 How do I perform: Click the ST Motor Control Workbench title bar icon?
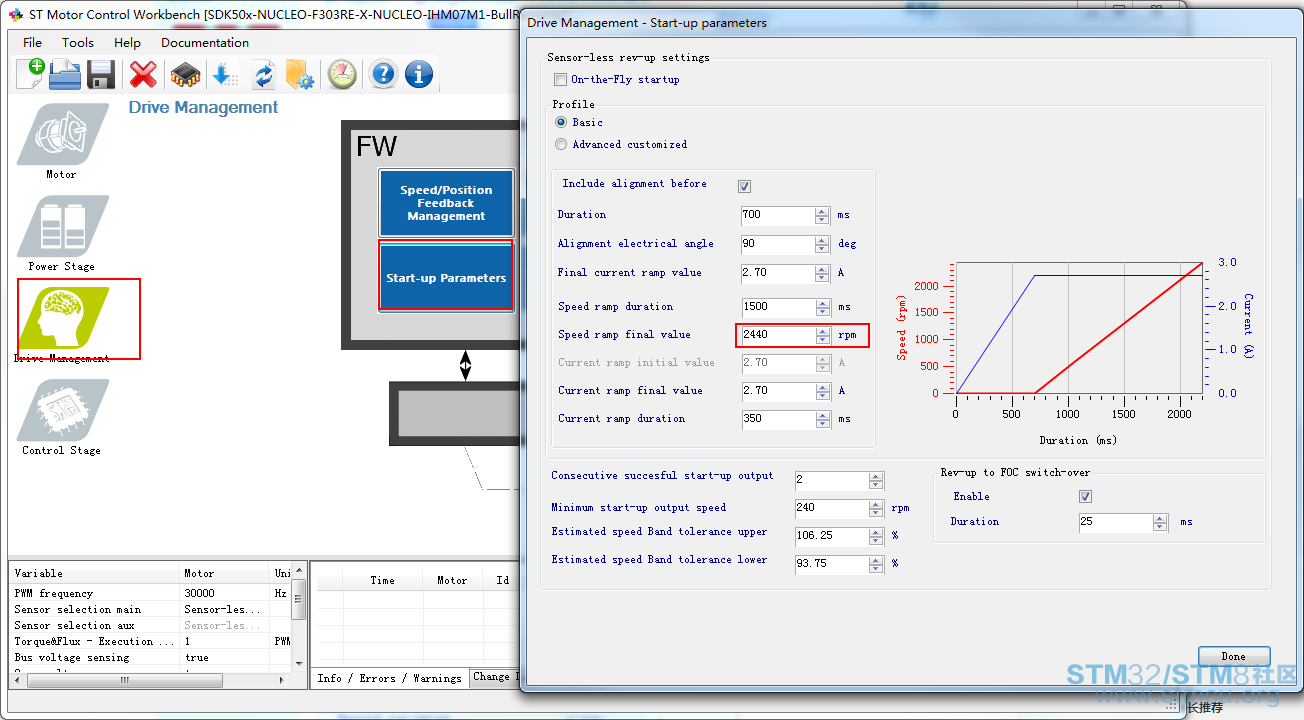point(15,15)
